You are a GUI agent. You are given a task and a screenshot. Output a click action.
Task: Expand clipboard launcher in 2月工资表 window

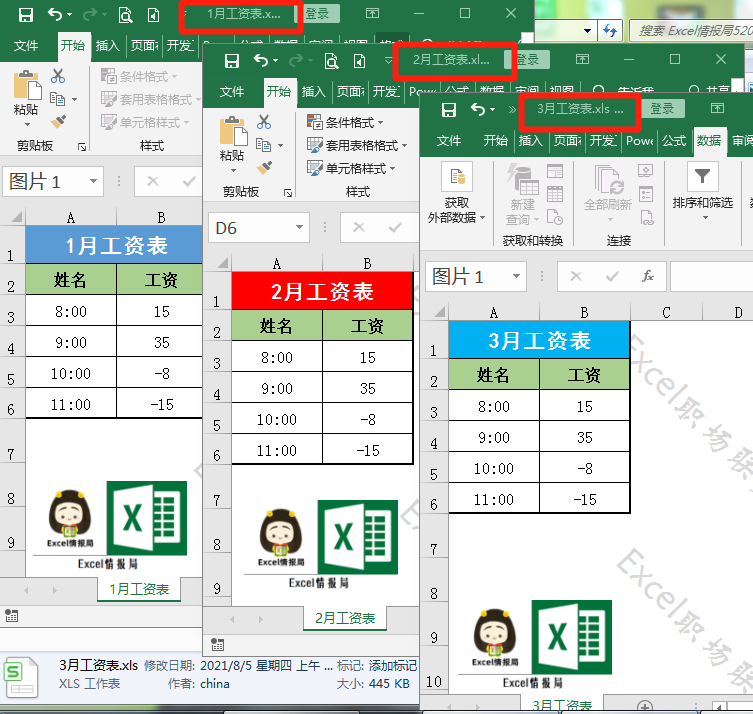point(288,193)
